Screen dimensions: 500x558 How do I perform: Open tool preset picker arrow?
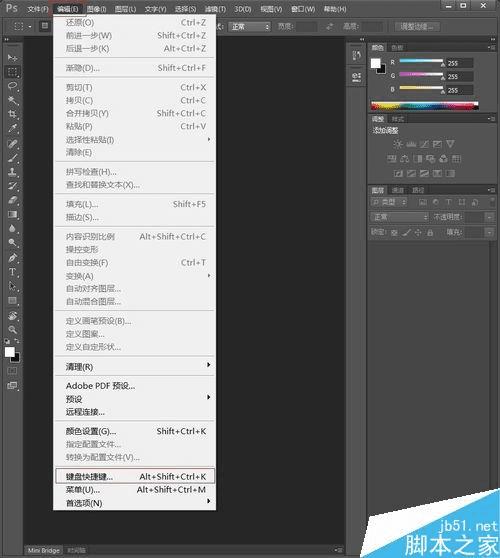coord(30,27)
